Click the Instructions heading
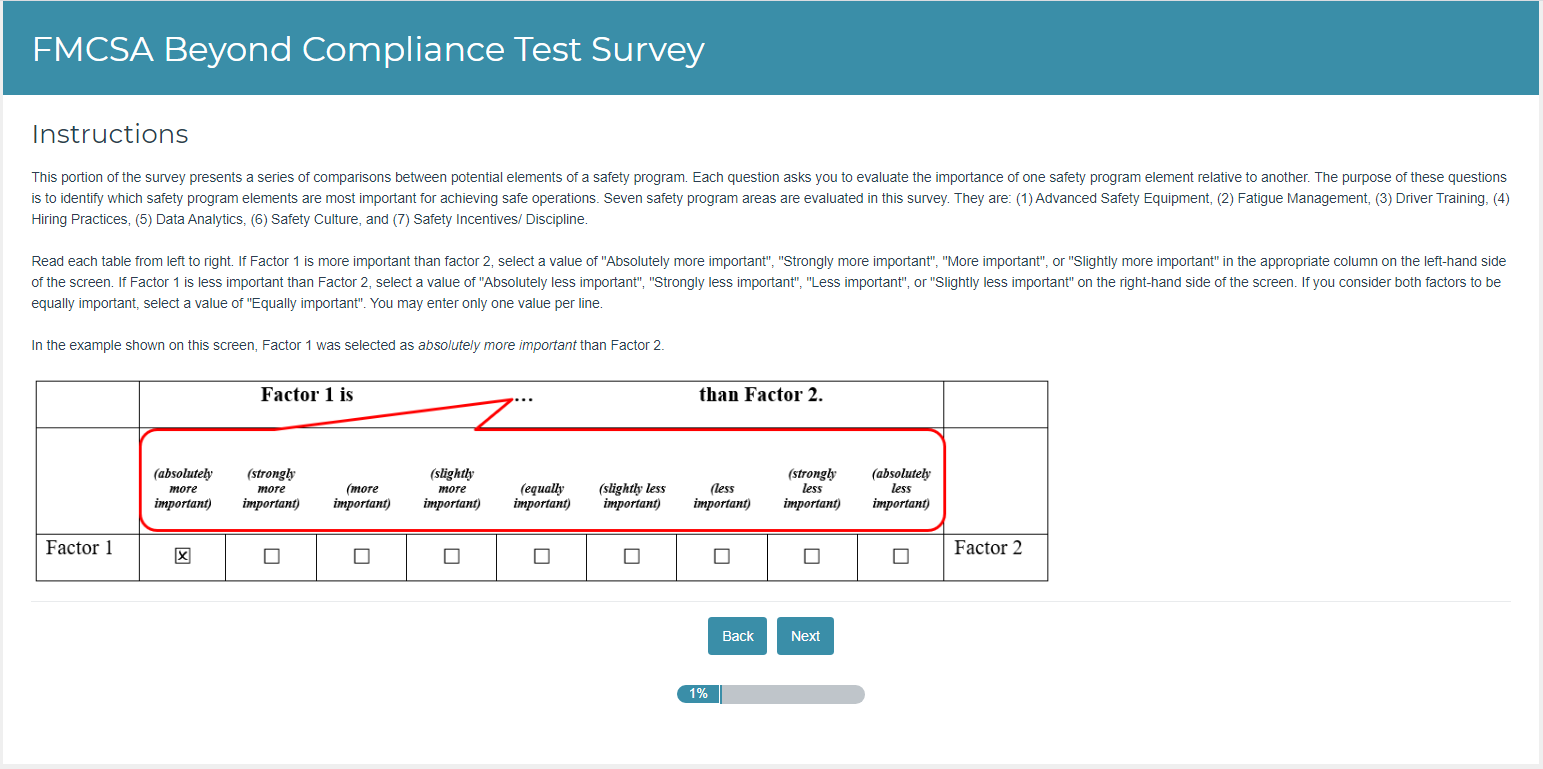 pyautogui.click(x=110, y=134)
